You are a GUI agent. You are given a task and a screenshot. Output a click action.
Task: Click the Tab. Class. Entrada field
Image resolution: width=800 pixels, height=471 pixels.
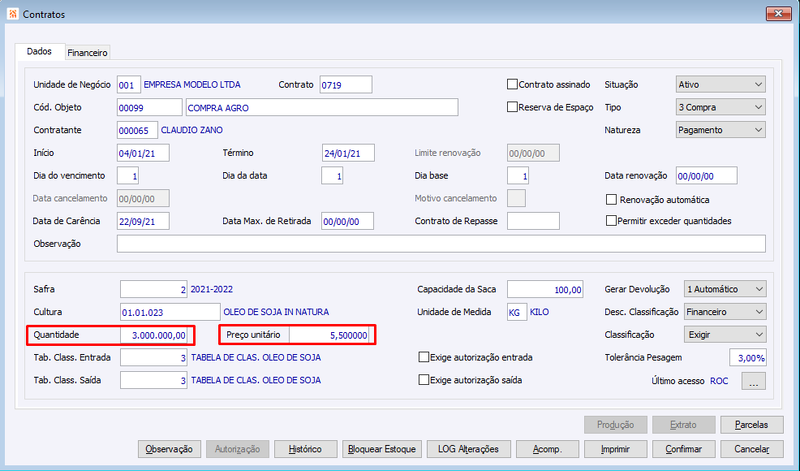154,358
